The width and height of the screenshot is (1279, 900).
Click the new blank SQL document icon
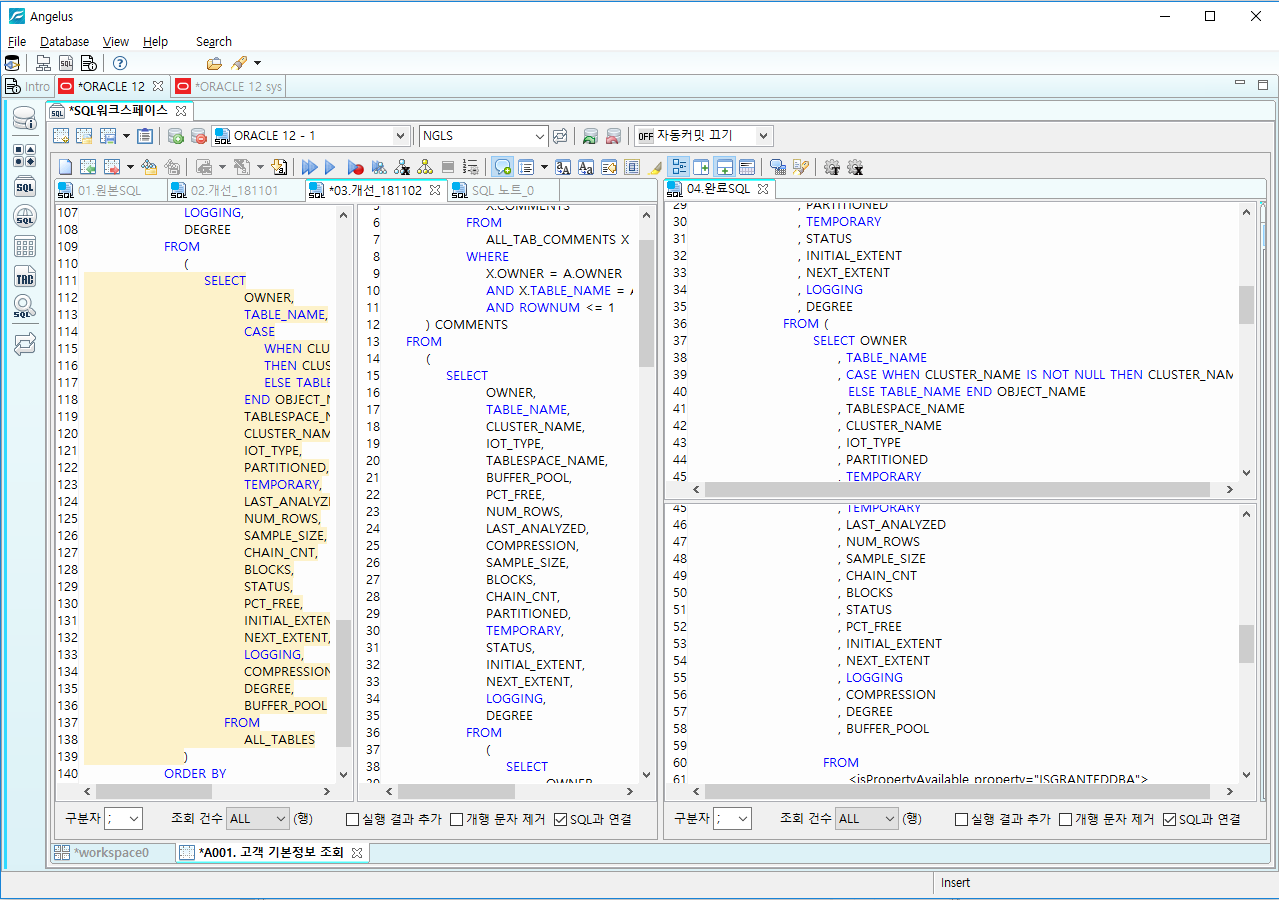click(65, 167)
